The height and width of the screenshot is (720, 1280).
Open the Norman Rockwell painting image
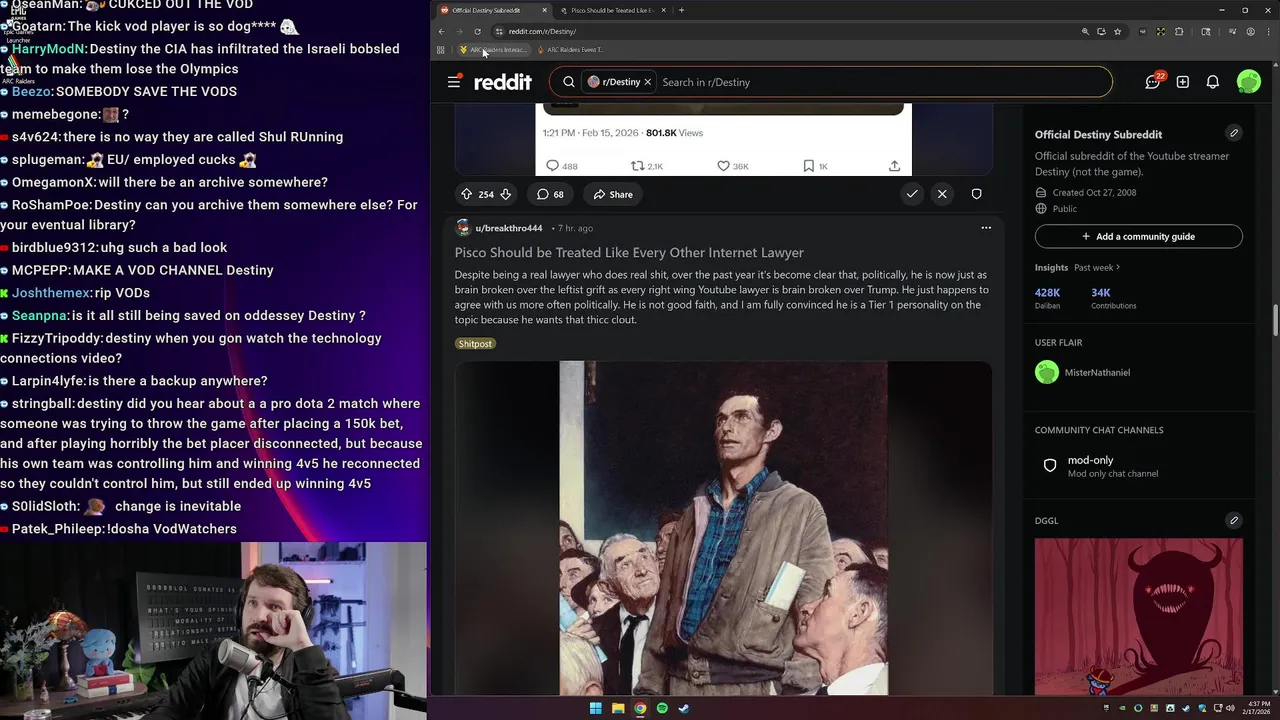coord(723,528)
